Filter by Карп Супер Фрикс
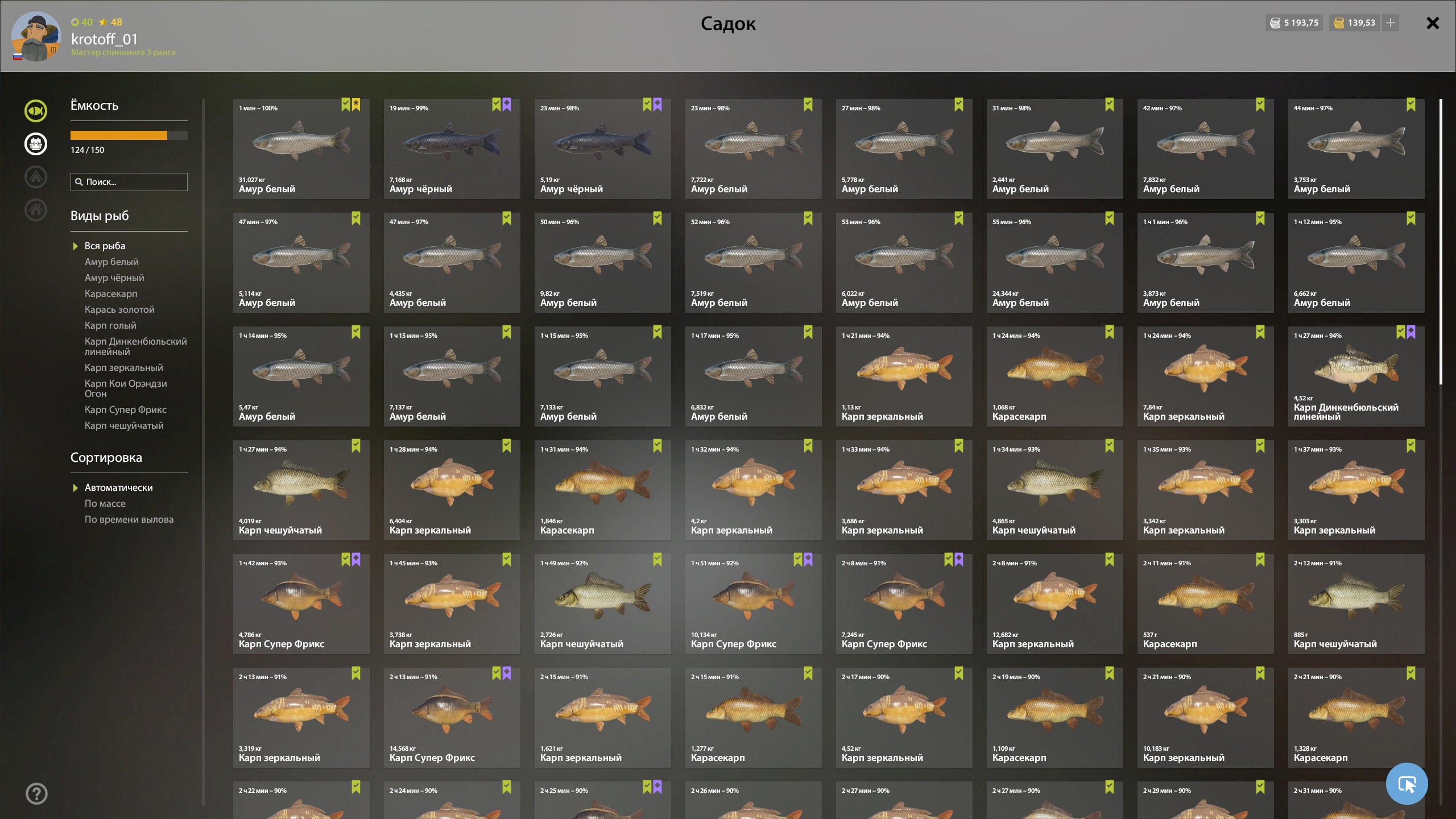The image size is (1456, 819). [x=126, y=409]
